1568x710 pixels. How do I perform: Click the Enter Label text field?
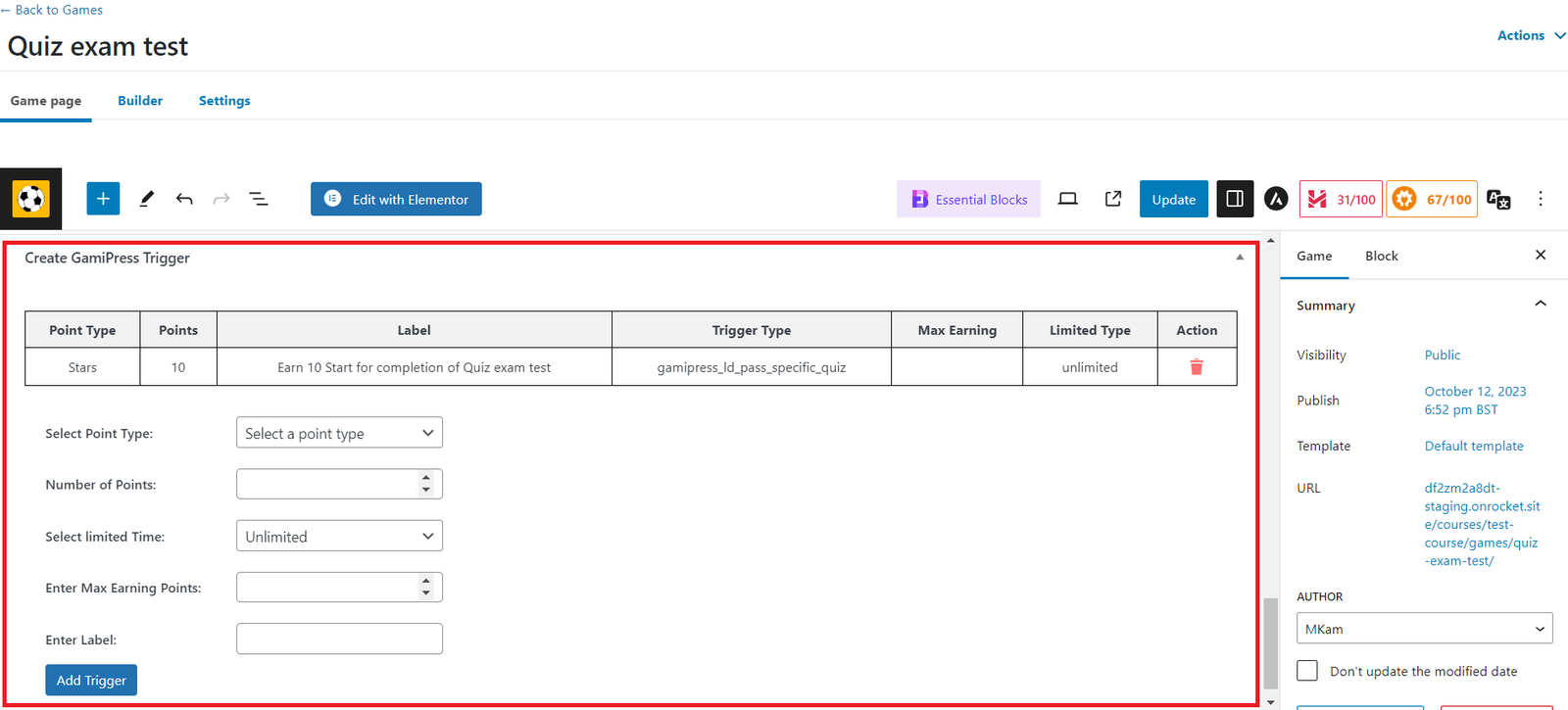[339, 639]
